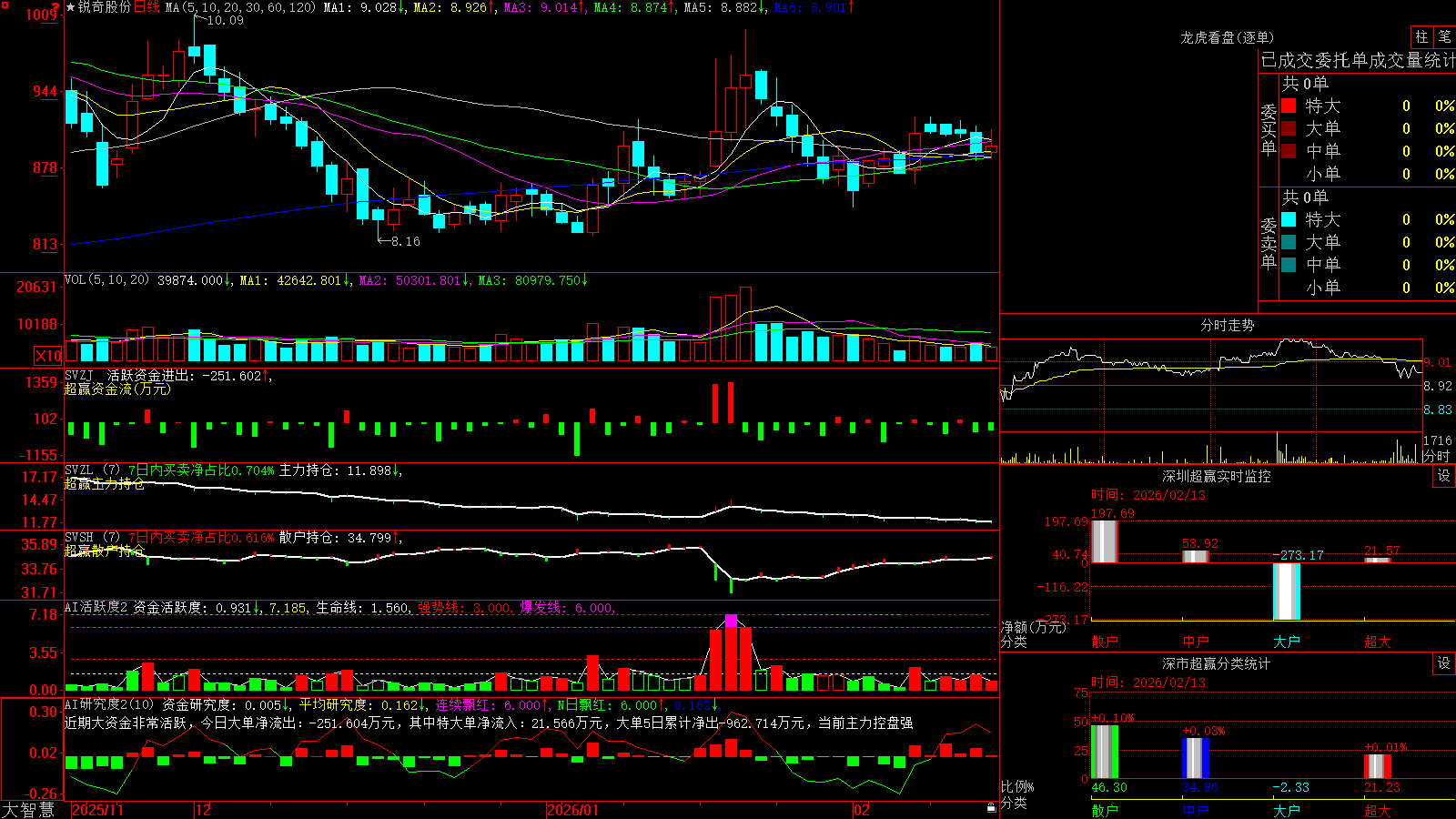
Task: Switch to 柱 bar display mode
Action: click(x=1421, y=37)
